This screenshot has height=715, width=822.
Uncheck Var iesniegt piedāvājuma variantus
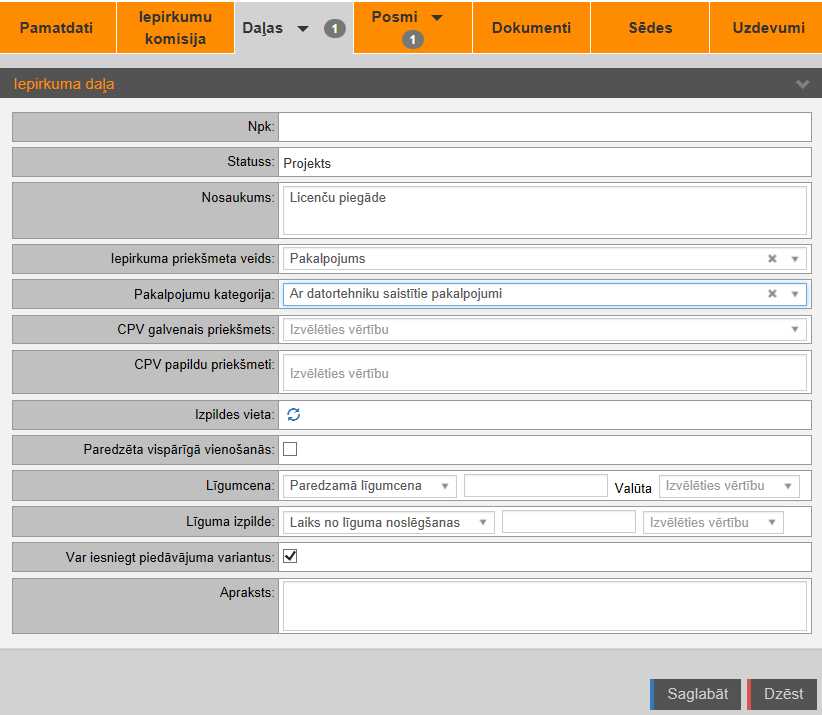291,556
